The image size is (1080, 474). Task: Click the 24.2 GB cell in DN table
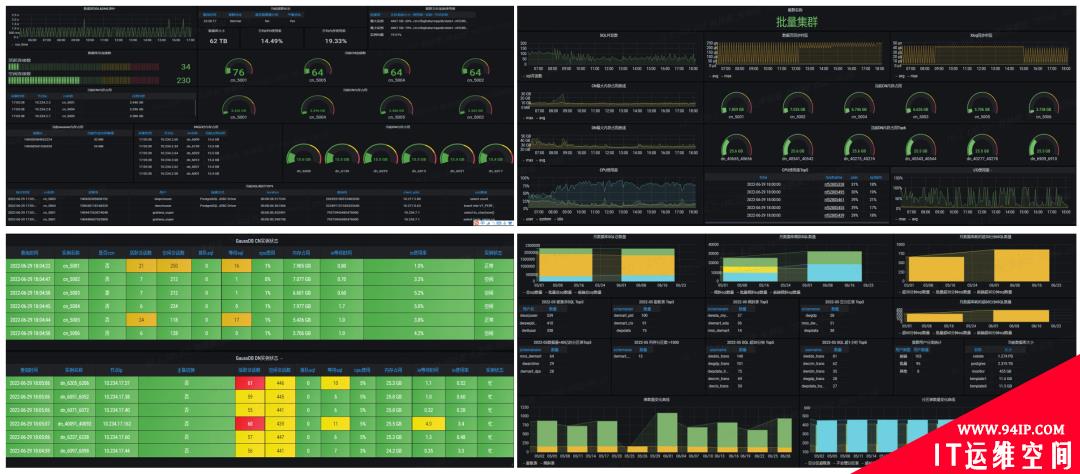click(x=395, y=450)
